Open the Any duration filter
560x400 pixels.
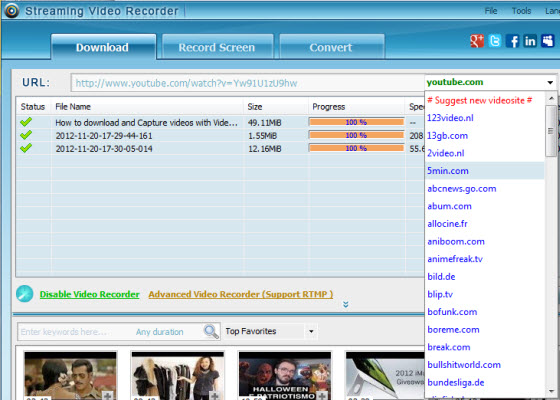click(x=159, y=332)
